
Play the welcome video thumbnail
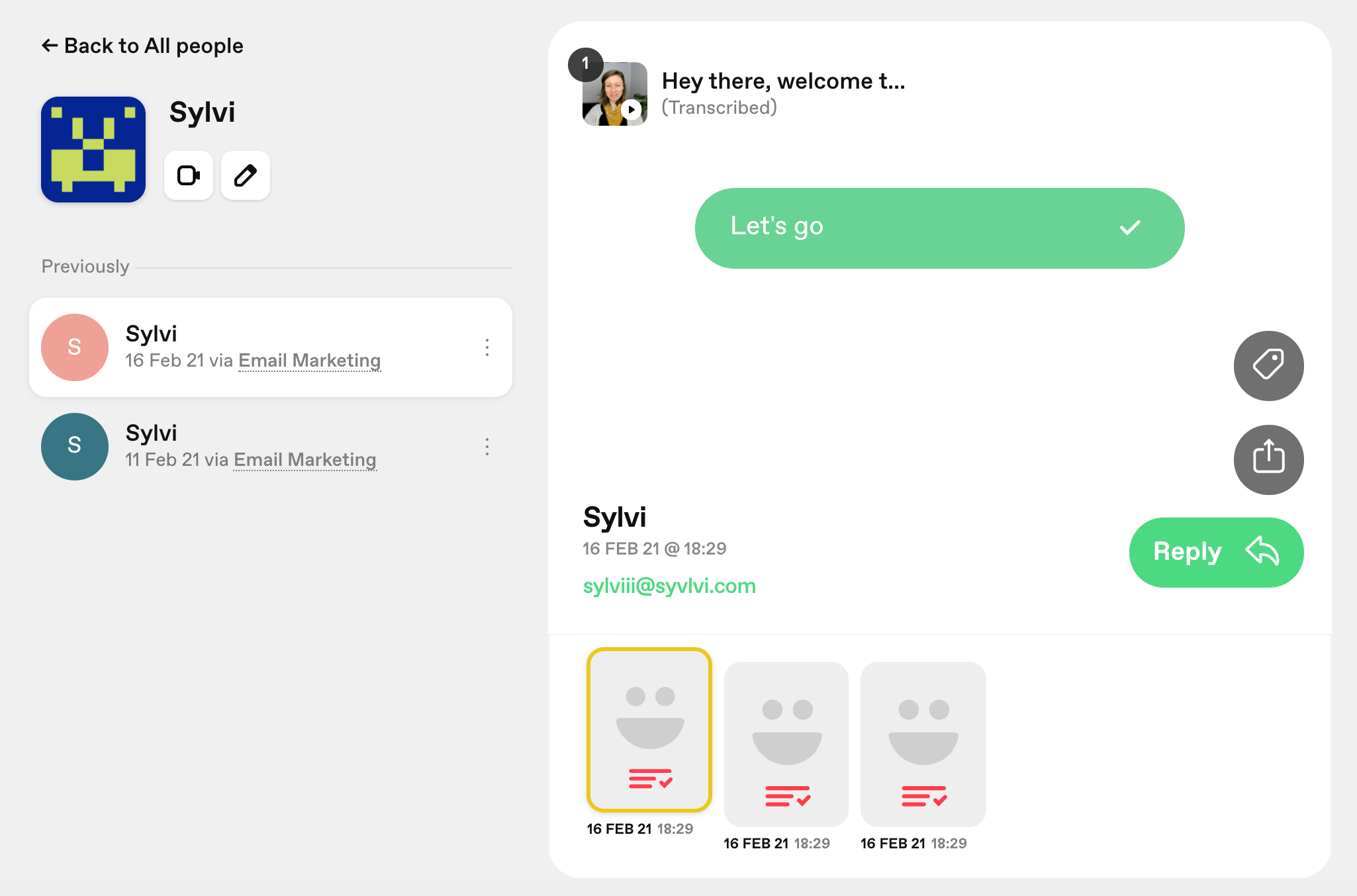tap(615, 94)
